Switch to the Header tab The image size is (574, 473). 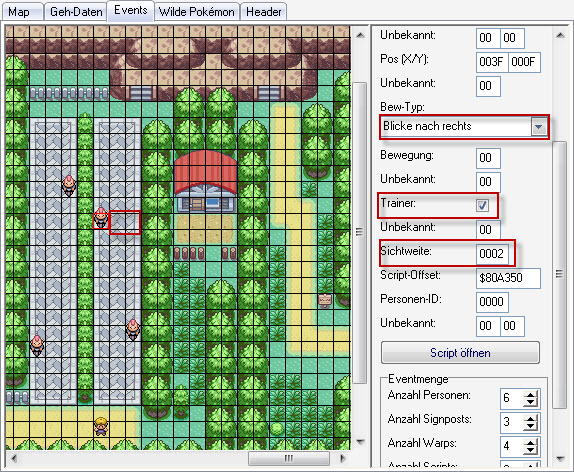pos(264,12)
